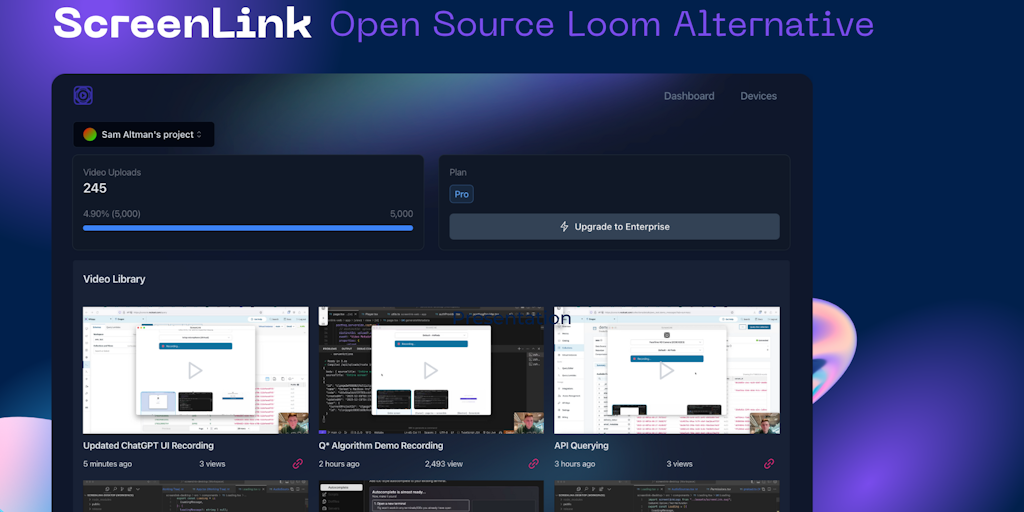Copy link for Q* Algorithm Demo Recording
Image resolution: width=1024 pixels, height=512 pixels.
tap(534, 464)
